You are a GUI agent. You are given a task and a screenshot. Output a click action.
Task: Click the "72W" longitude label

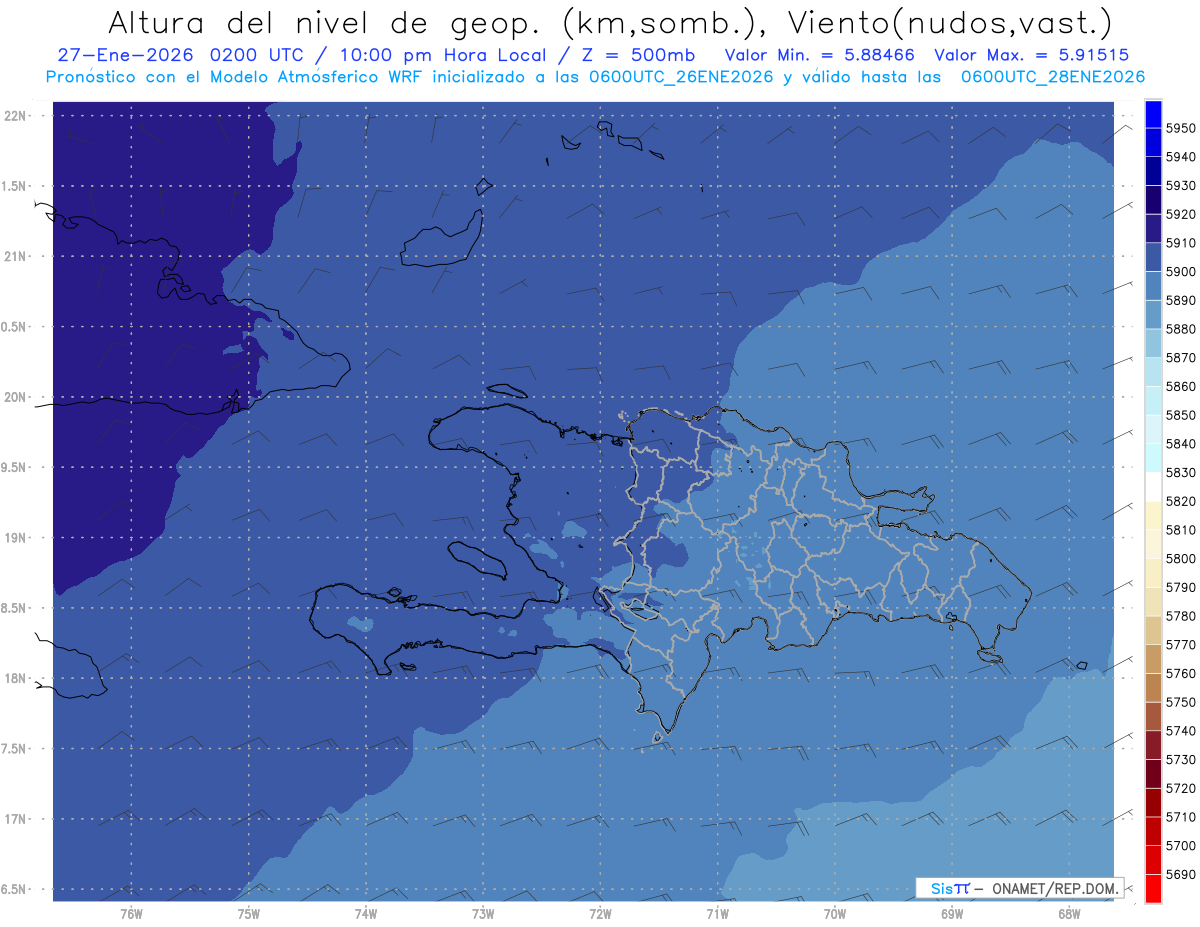pyautogui.click(x=600, y=914)
